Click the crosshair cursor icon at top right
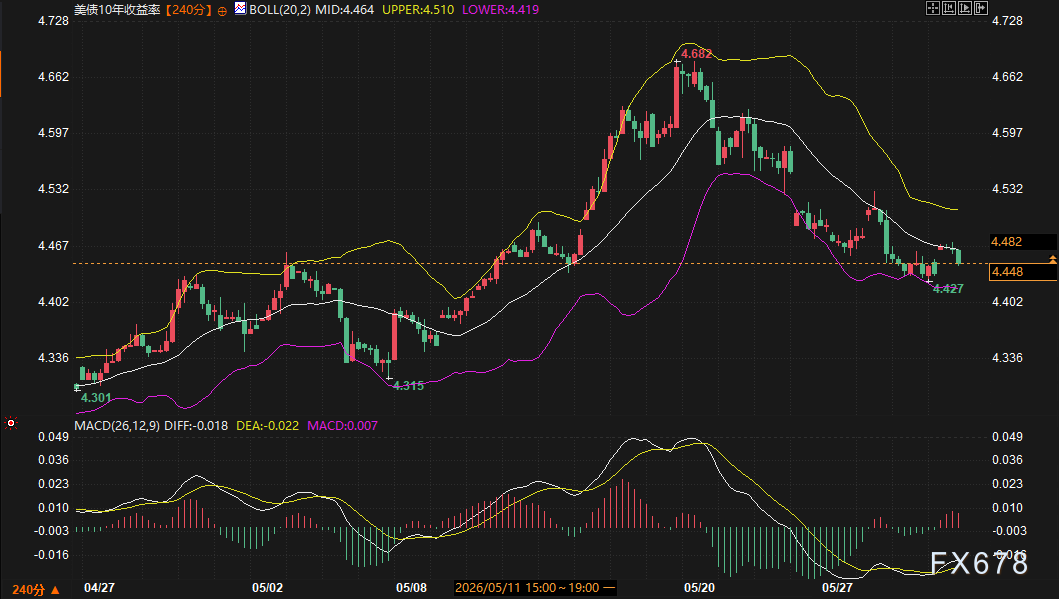This screenshot has height=599, width=1059. tap(933, 8)
